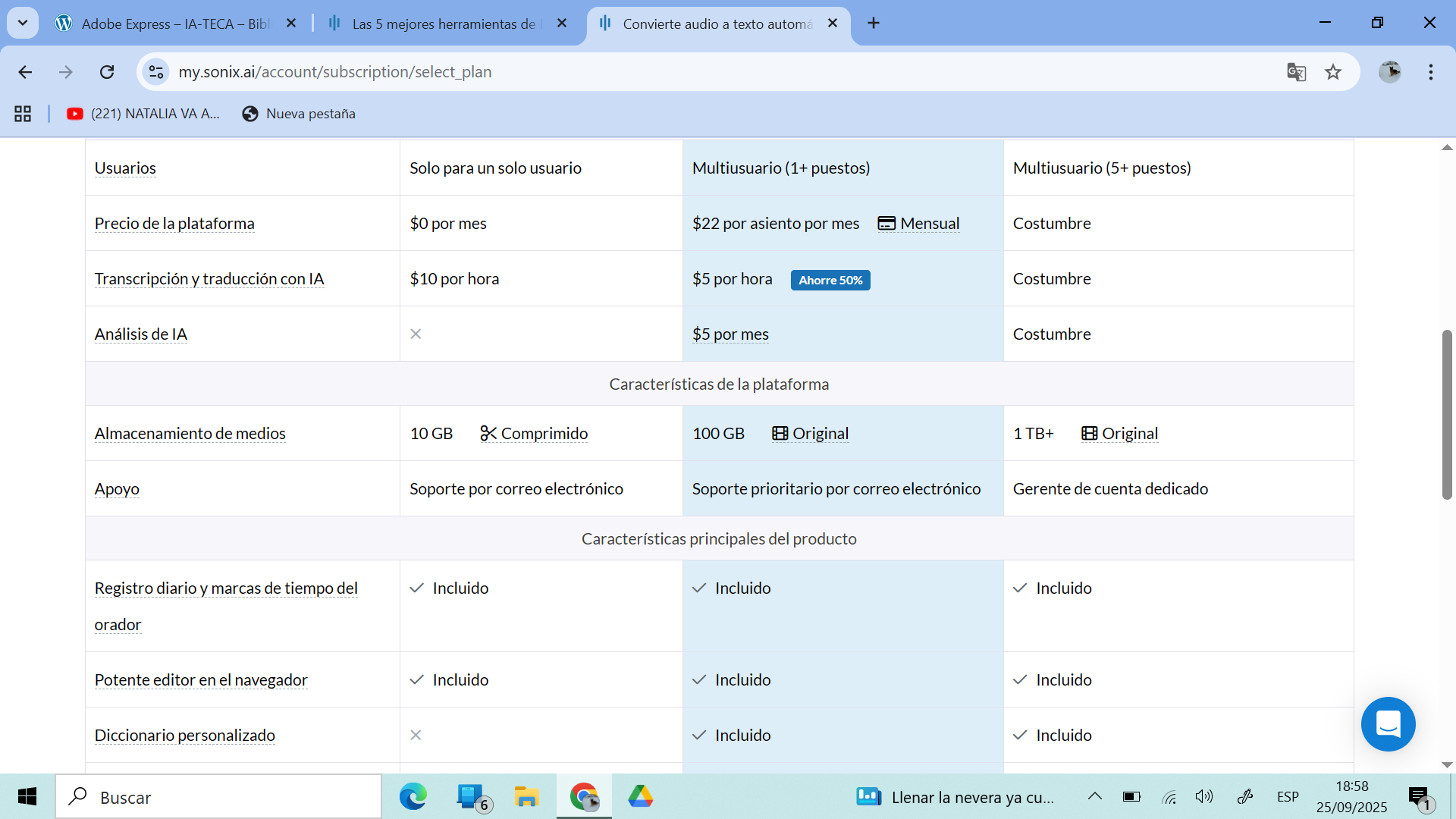The height and width of the screenshot is (819, 1456).
Task: Reload the current page
Action: tap(107, 72)
